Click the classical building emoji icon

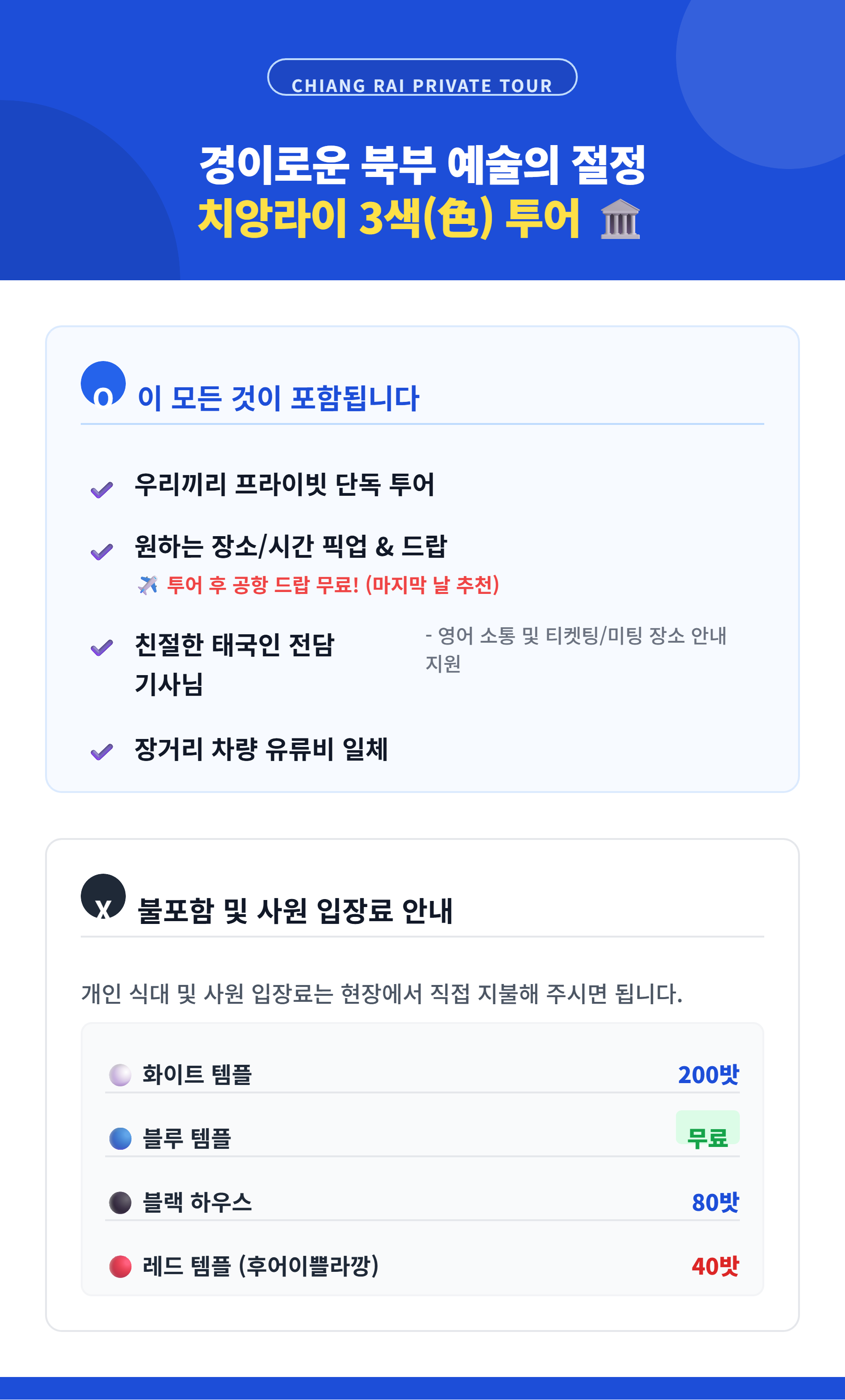coord(620,219)
